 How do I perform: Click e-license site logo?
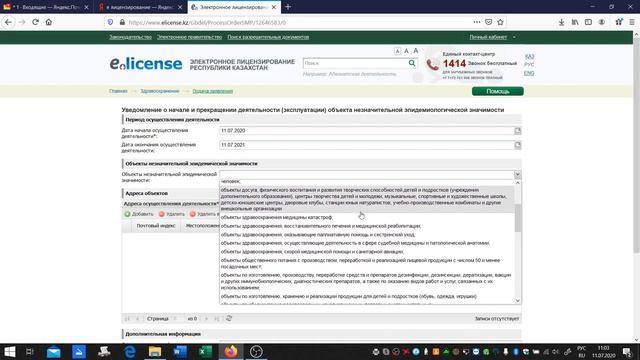click(x=146, y=64)
